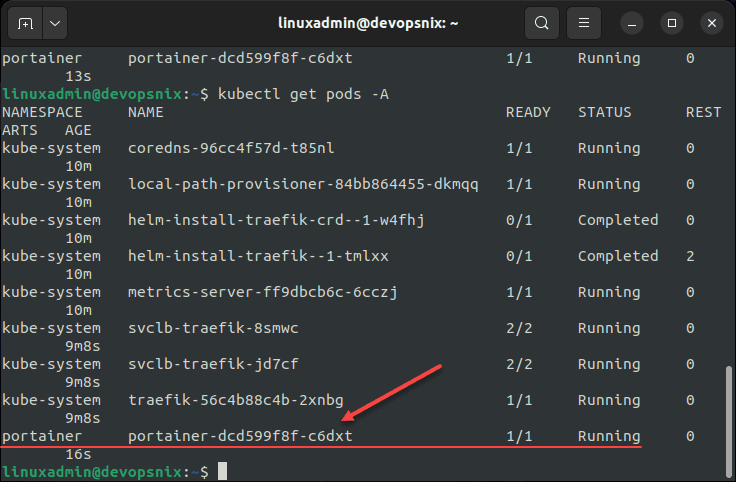Click the 16s age of portainer pod
The image size is (736, 482).
coord(78,454)
